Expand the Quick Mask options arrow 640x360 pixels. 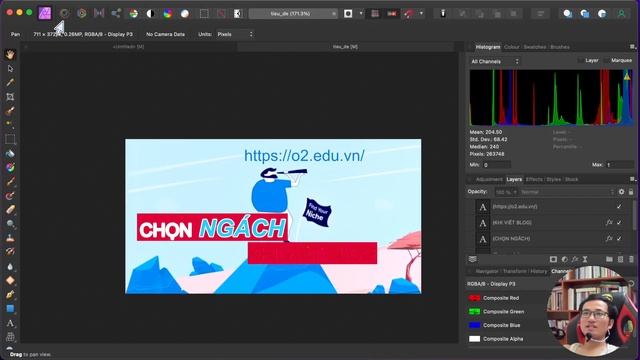[x=361, y=13]
